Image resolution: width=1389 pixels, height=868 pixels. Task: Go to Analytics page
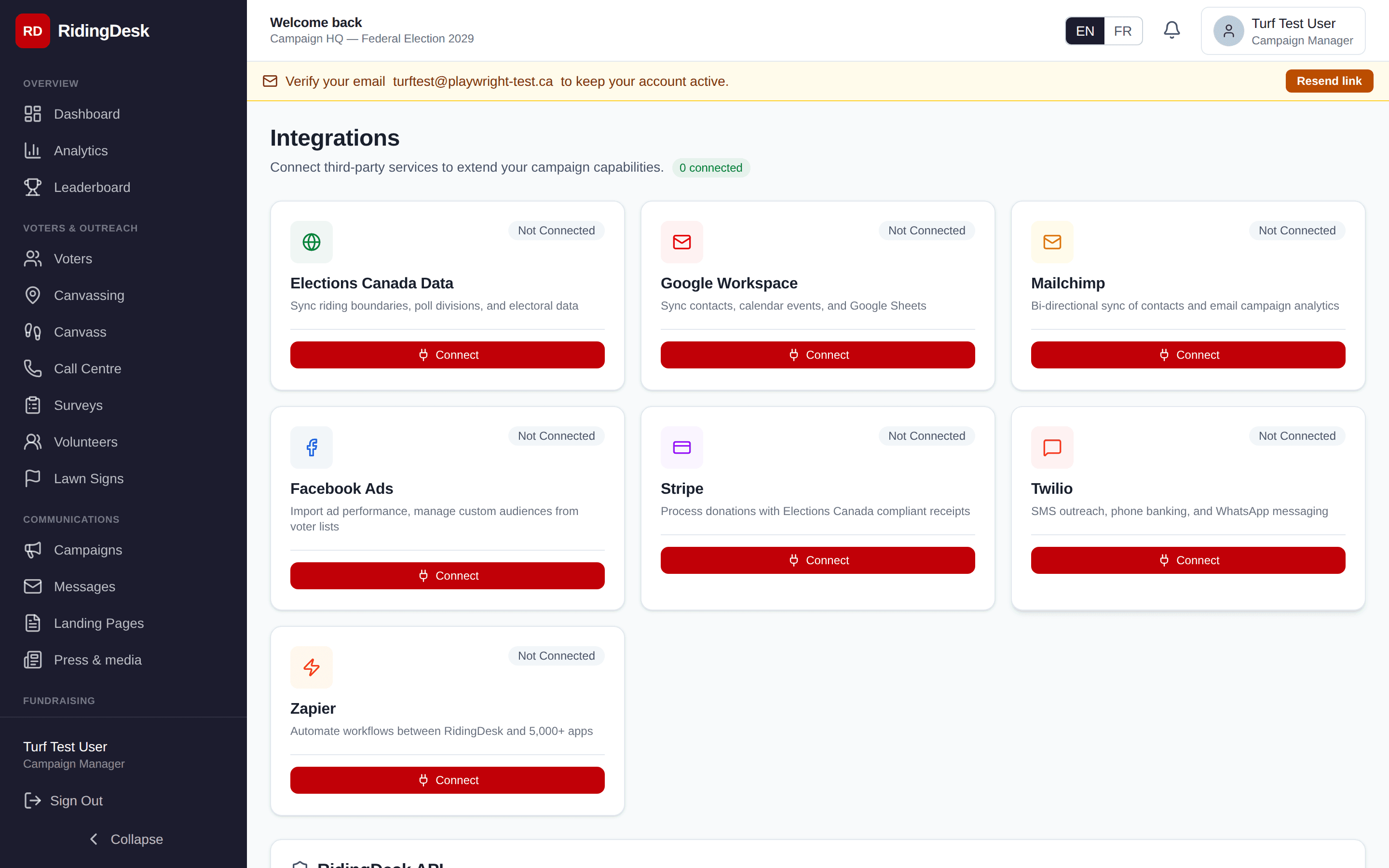[x=123, y=150]
